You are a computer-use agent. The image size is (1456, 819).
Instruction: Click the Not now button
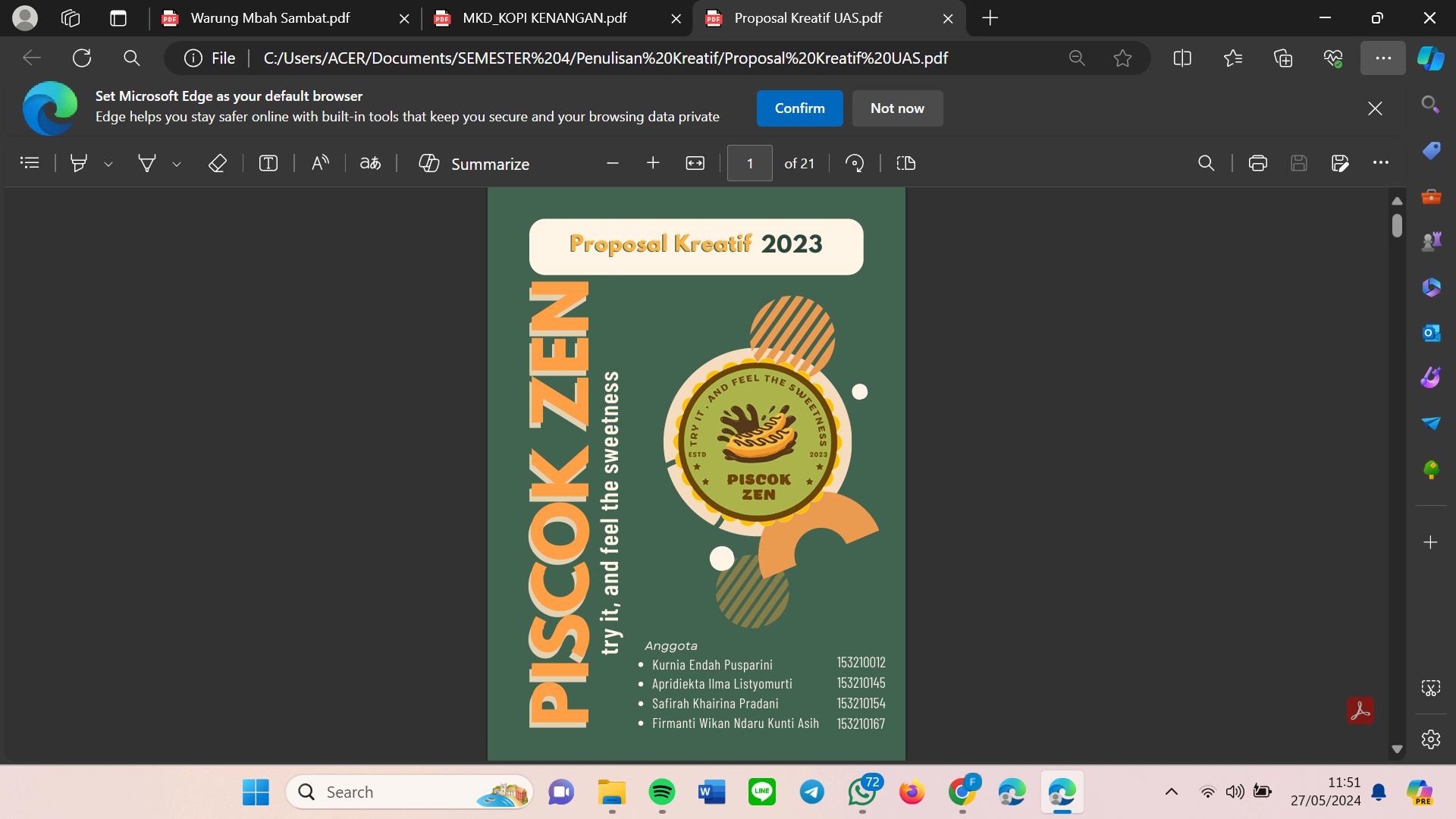[897, 108]
